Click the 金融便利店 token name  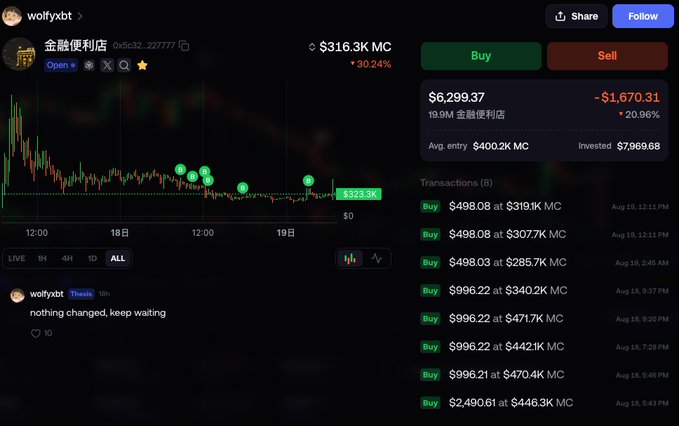click(x=76, y=45)
